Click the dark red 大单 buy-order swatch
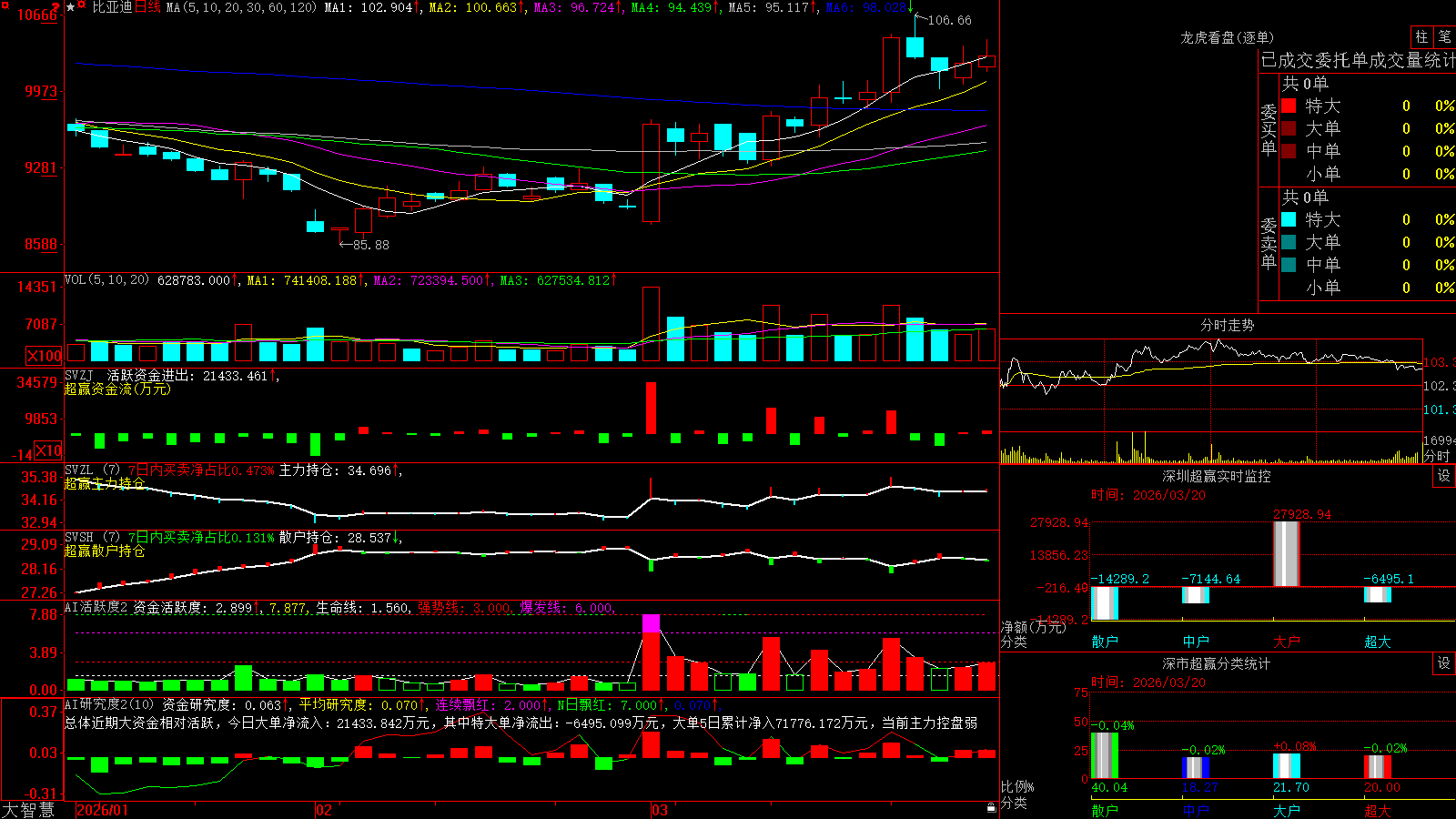 tap(1289, 128)
